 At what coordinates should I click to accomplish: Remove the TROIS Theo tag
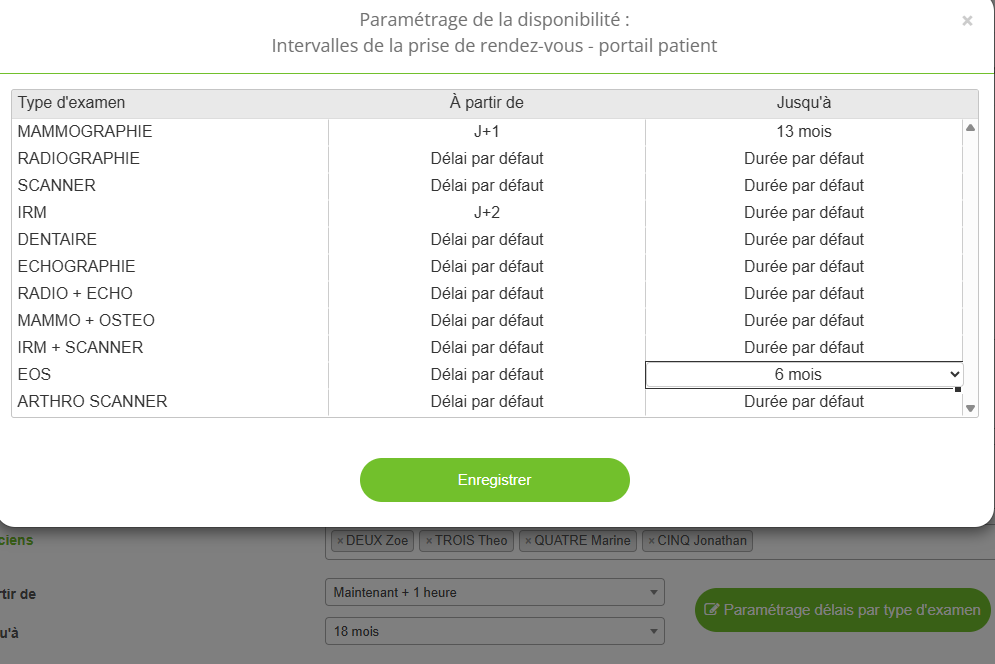(x=429, y=541)
